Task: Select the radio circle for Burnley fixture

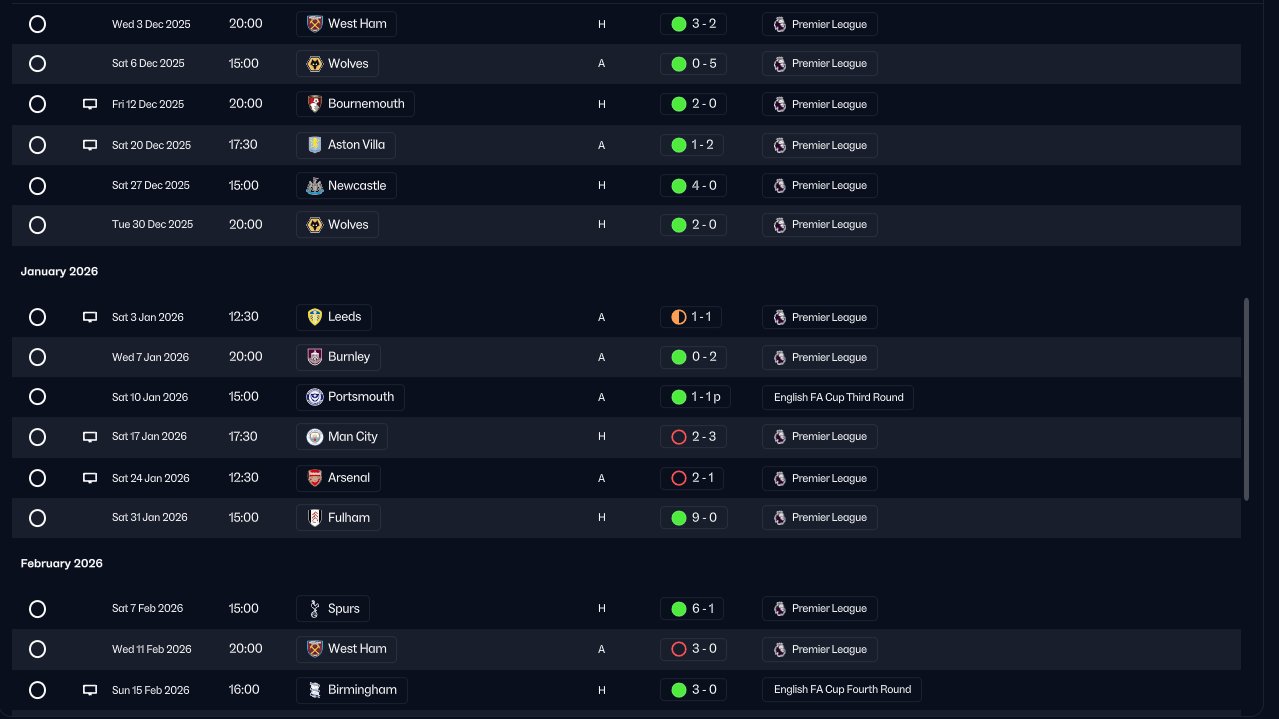Action: pos(37,357)
